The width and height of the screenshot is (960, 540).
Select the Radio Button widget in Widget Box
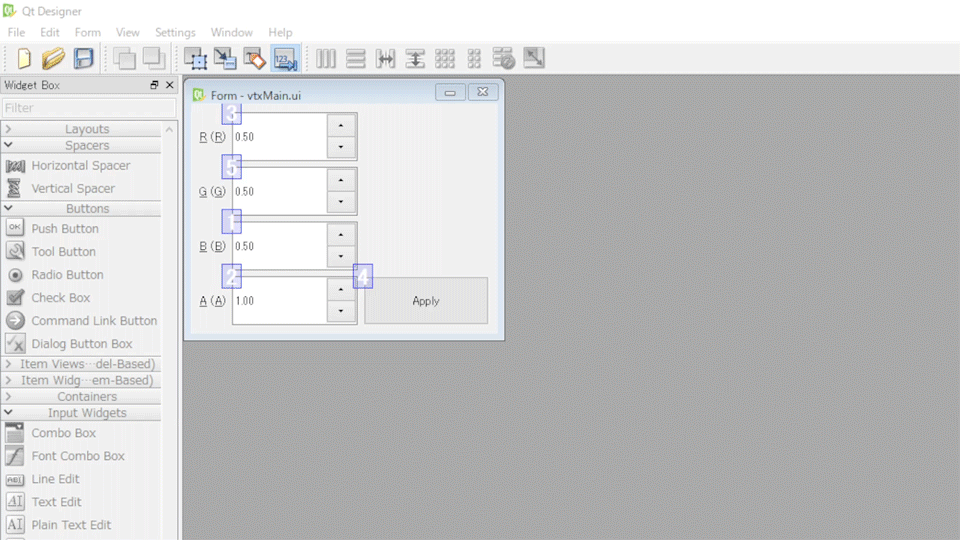(x=67, y=275)
